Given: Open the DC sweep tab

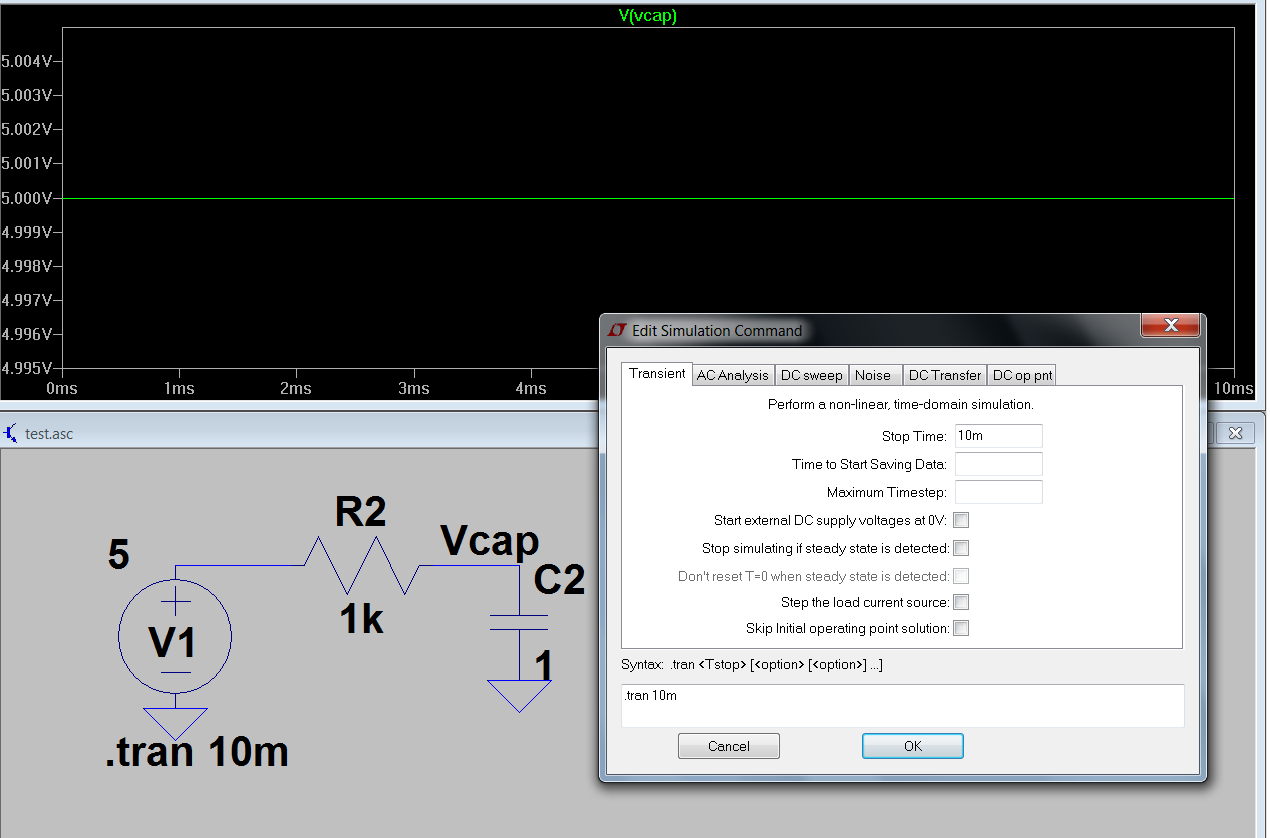Looking at the screenshot, I should click(812, 375).
